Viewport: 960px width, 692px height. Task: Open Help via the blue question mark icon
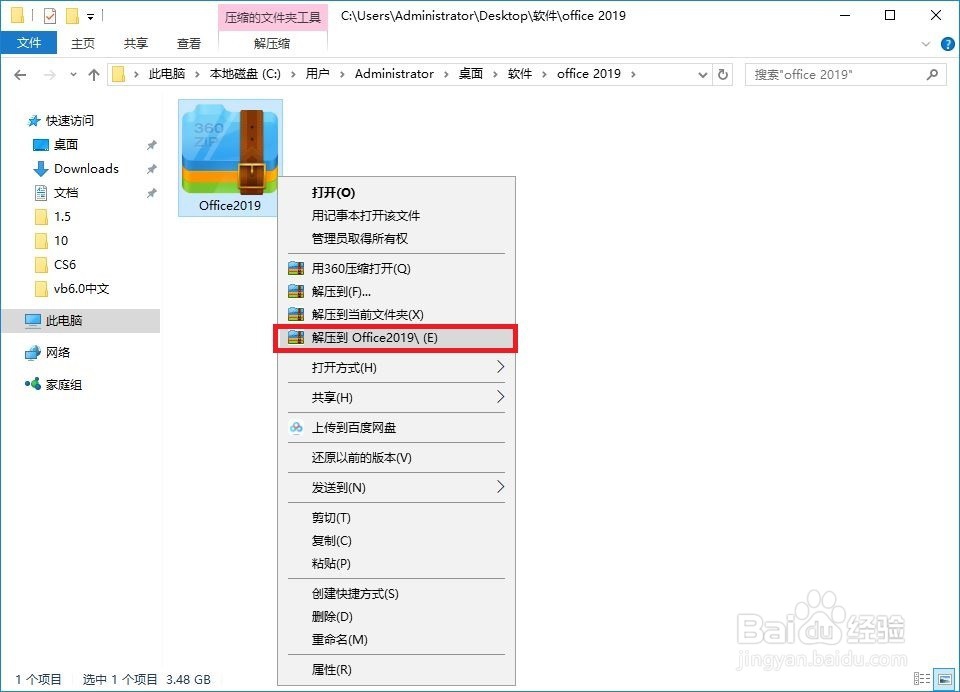947,43
